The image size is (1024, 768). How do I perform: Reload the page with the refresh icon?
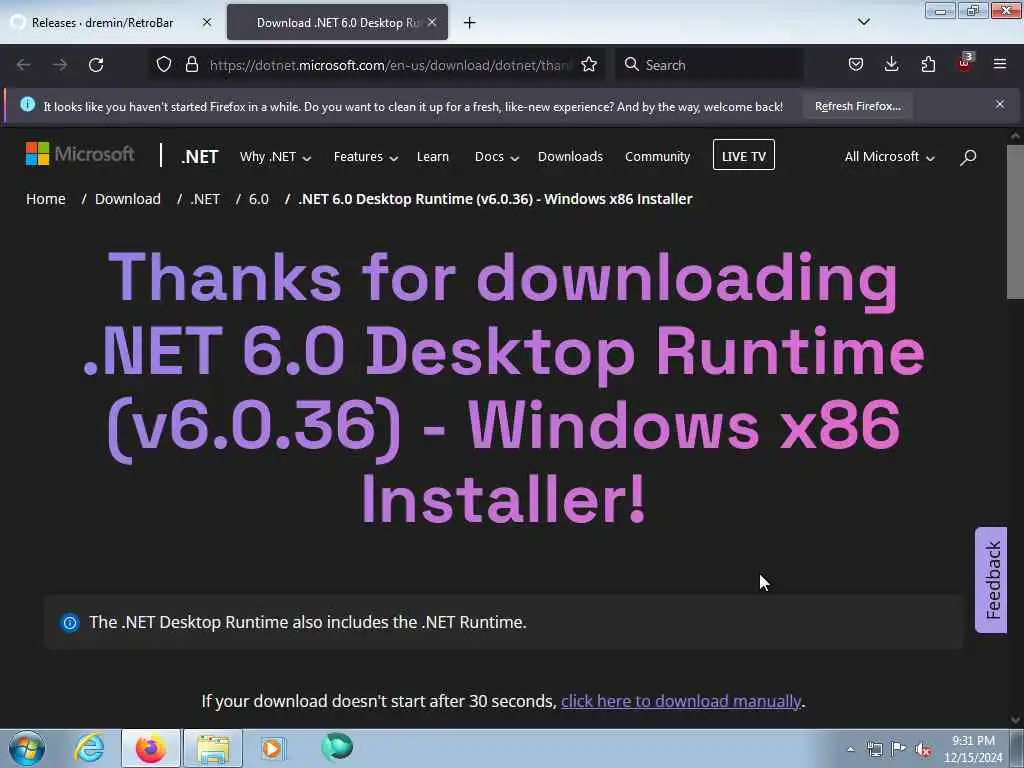(x=96, y=65)
